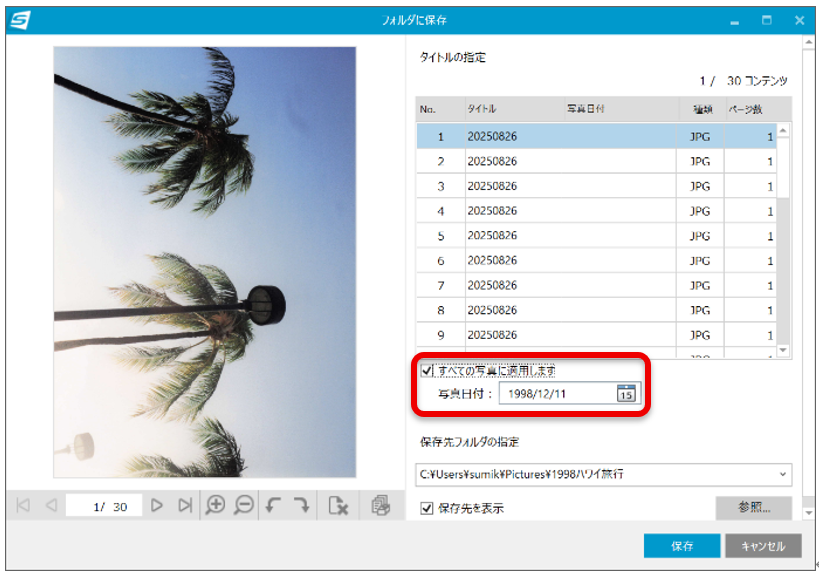Jump to last page icon
The image size is (819, 575).
pyautogui.click(x=185, y=506)
